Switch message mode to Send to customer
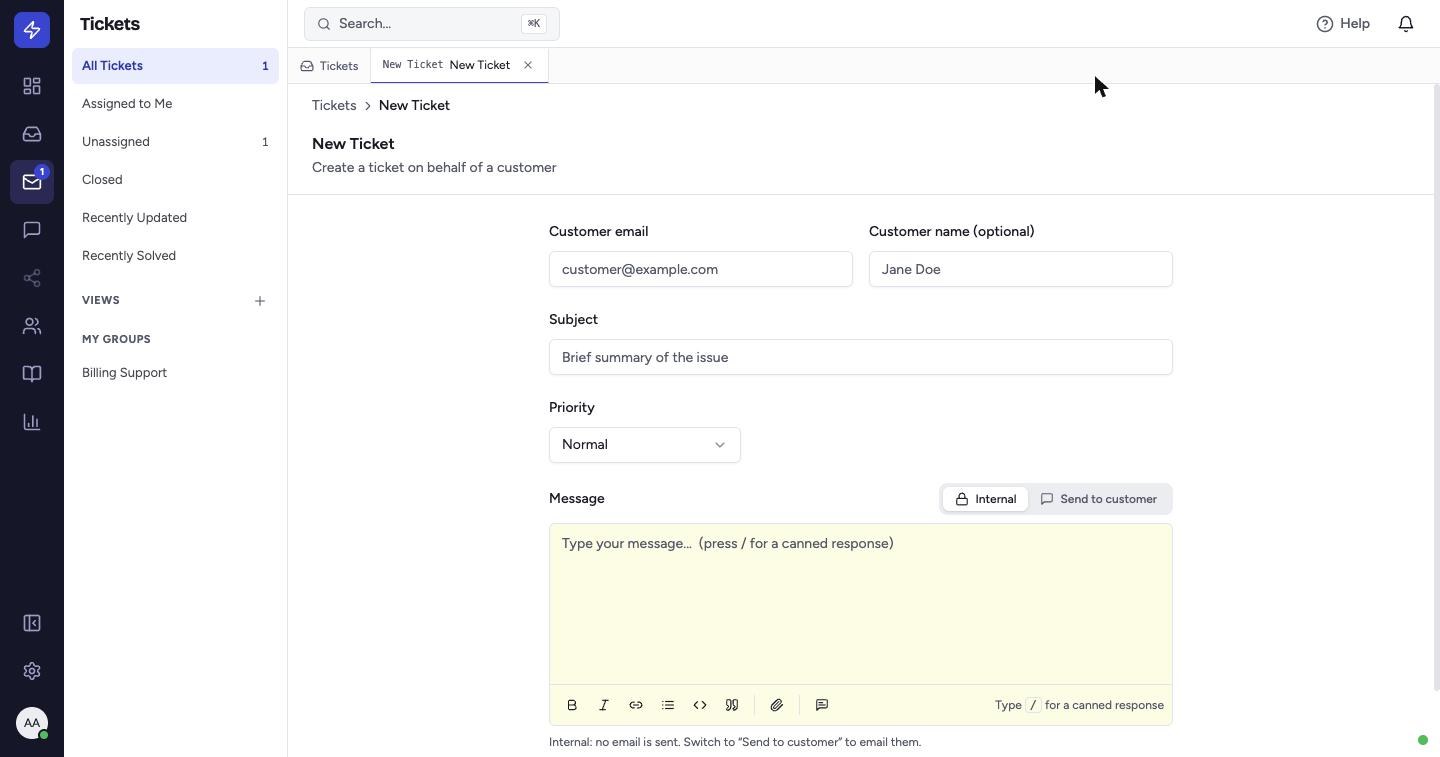Image resolution: width=1440 pixels, height=757 pixels. click(x=1099, y=499)
